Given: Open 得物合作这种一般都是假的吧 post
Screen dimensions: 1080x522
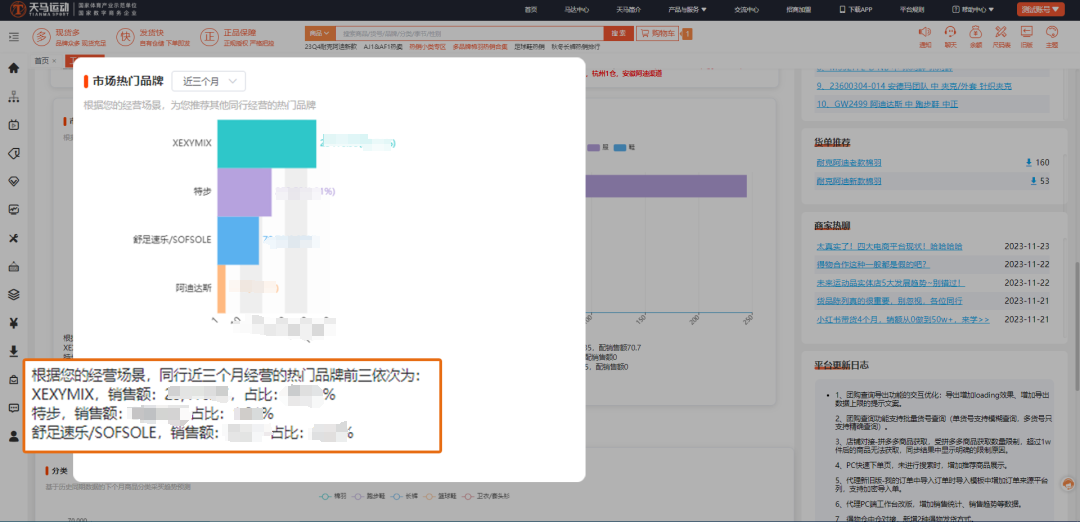Looking at the screenshot, I should [x=873, y=264].
